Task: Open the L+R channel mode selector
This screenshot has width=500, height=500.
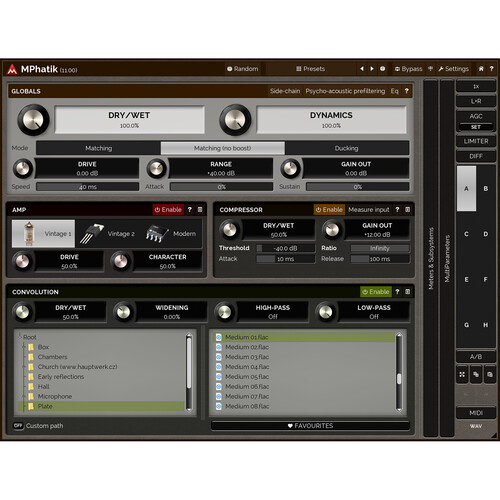Action: coord(476,101)
